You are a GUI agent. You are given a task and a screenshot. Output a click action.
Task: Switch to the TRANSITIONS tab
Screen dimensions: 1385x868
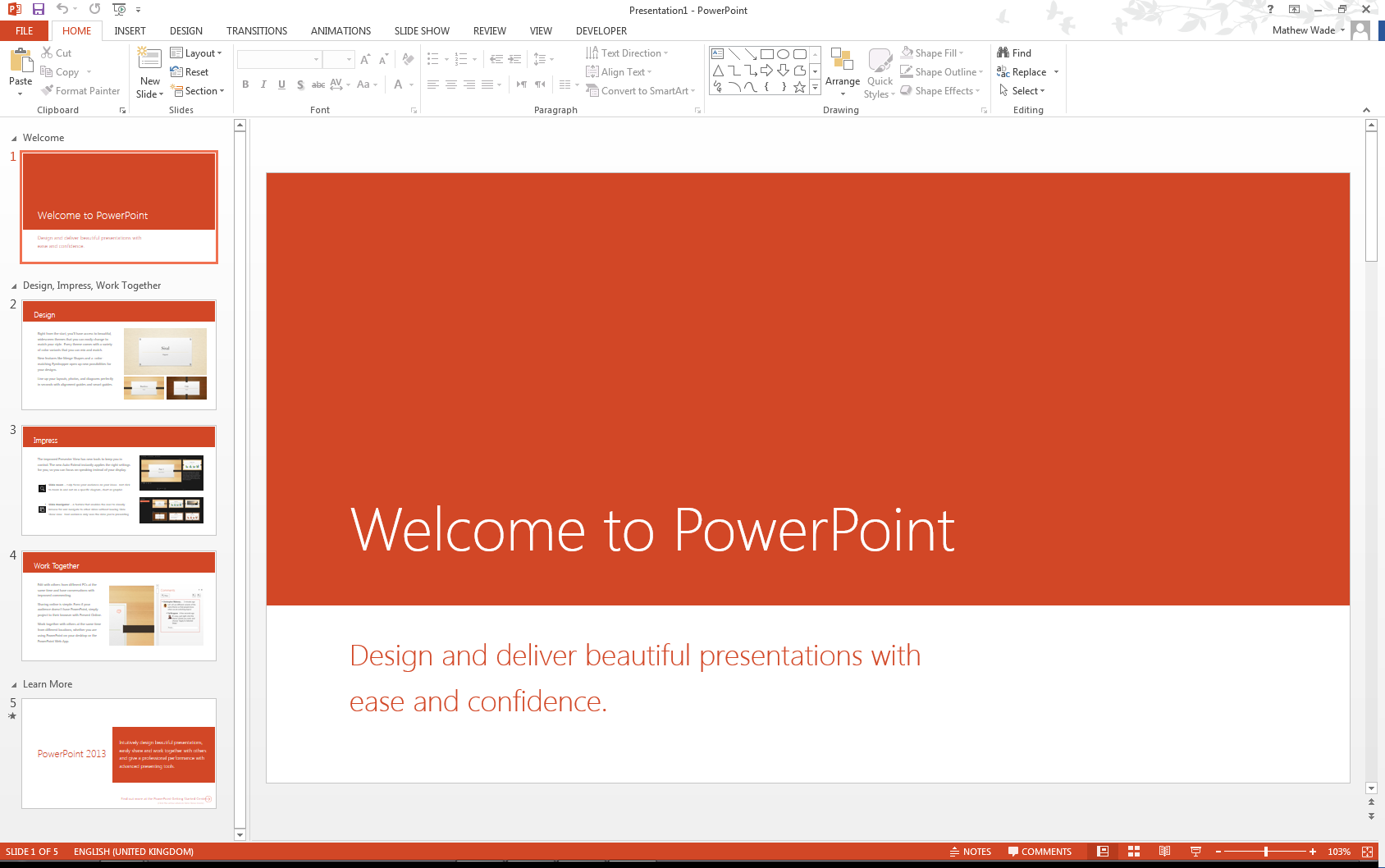(257, 30)
